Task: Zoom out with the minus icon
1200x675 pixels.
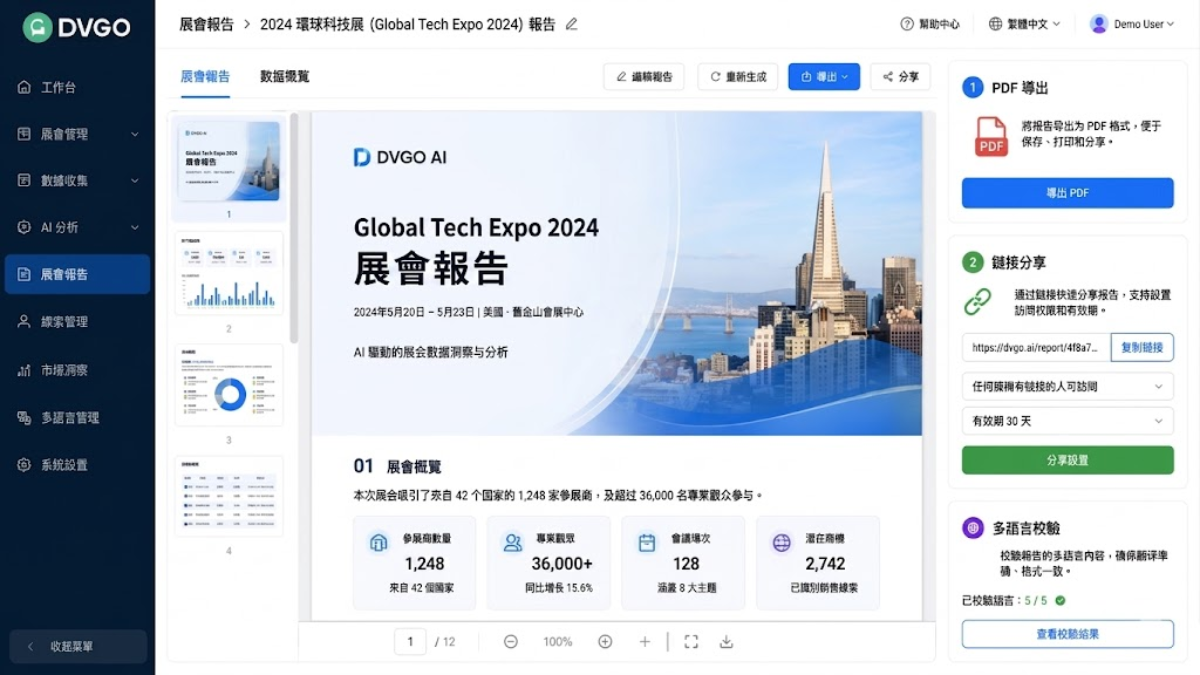Action: [511, 642]
